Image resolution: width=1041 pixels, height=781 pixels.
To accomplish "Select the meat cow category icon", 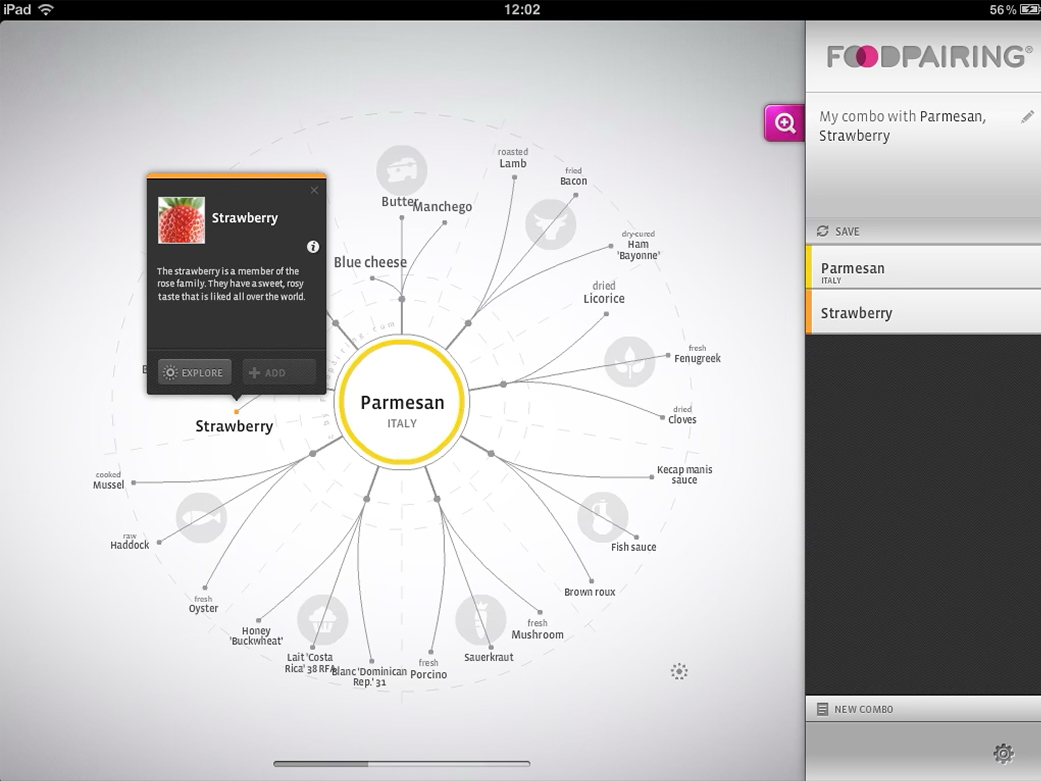I will (551, 223).
